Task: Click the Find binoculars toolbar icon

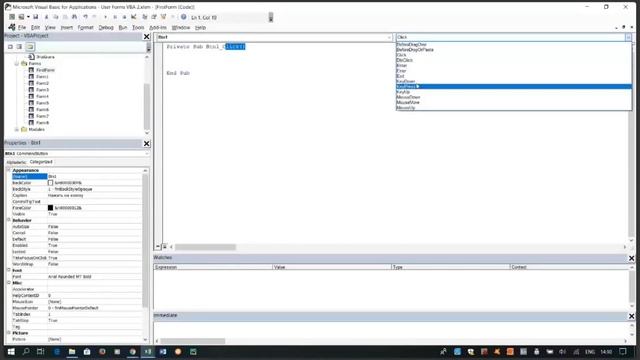Action: tap(74, 17)
